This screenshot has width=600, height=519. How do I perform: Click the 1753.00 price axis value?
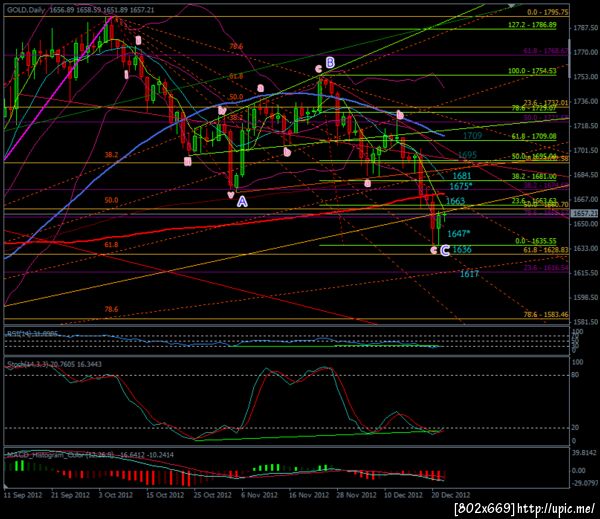(585, 77)
